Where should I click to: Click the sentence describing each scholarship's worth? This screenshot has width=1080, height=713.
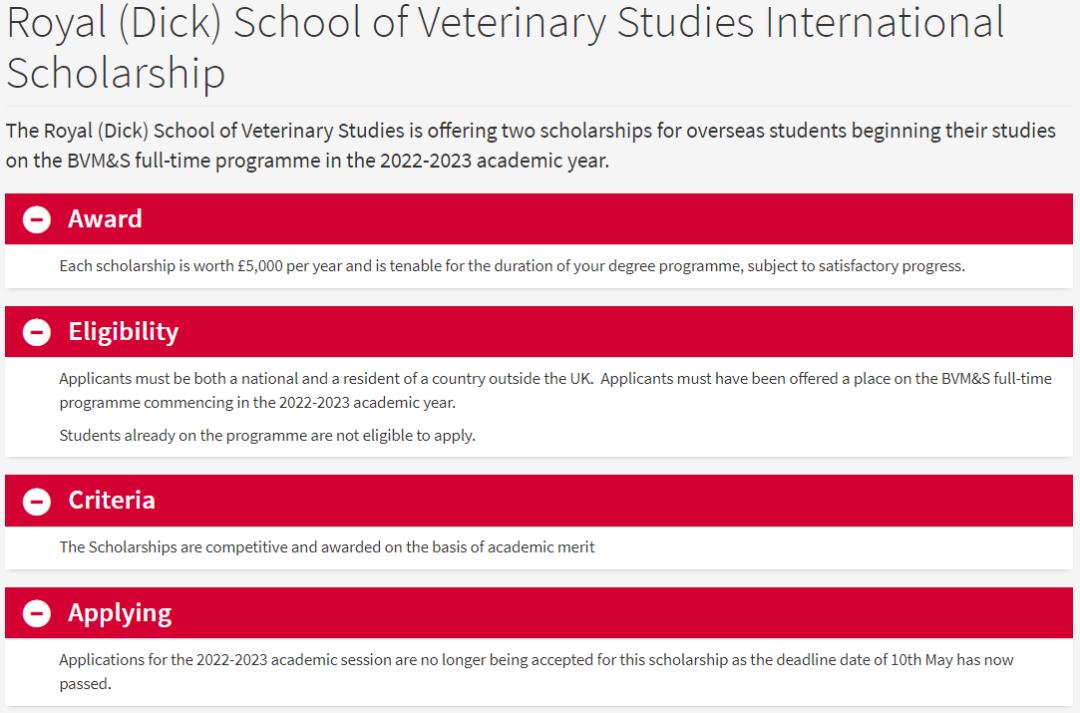pyautogui.click(x=511, y=266)
